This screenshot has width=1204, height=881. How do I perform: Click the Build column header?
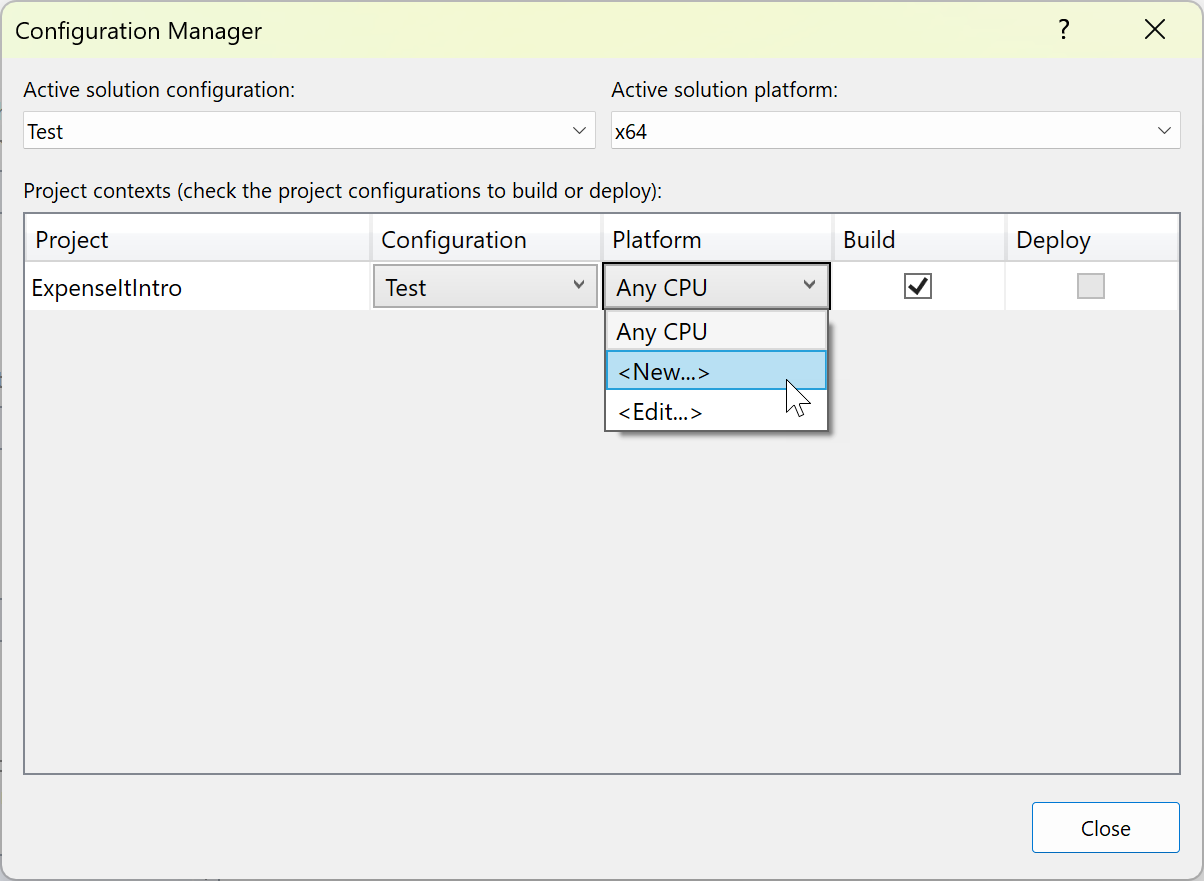click(869, 240)
